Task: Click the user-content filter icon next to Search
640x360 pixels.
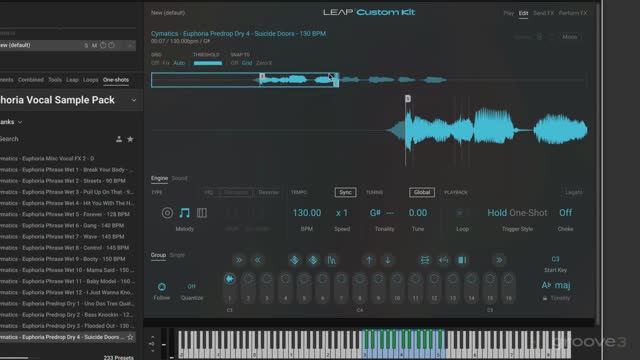Action: tap(119, 139)
